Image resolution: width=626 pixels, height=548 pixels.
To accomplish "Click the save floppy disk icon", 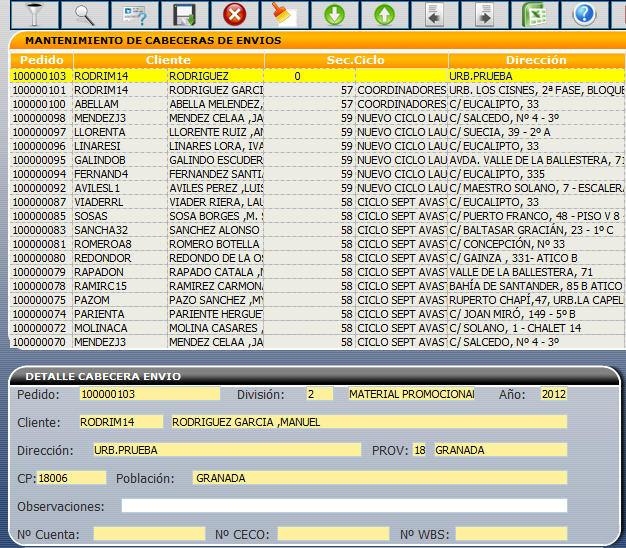I will (x=183, y=14).
